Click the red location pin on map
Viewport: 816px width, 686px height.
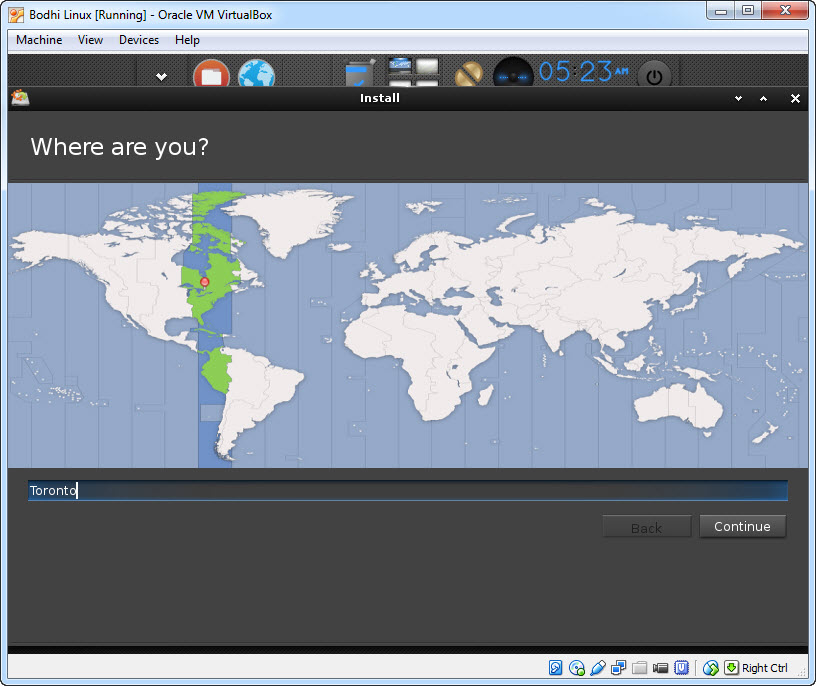tap(205, 282)
